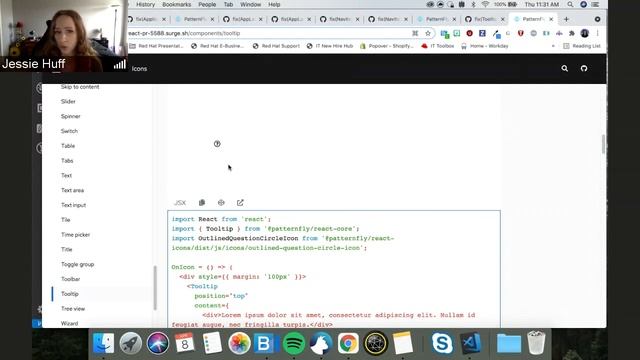Go to Toggle group component page

[x=78, y=264]
